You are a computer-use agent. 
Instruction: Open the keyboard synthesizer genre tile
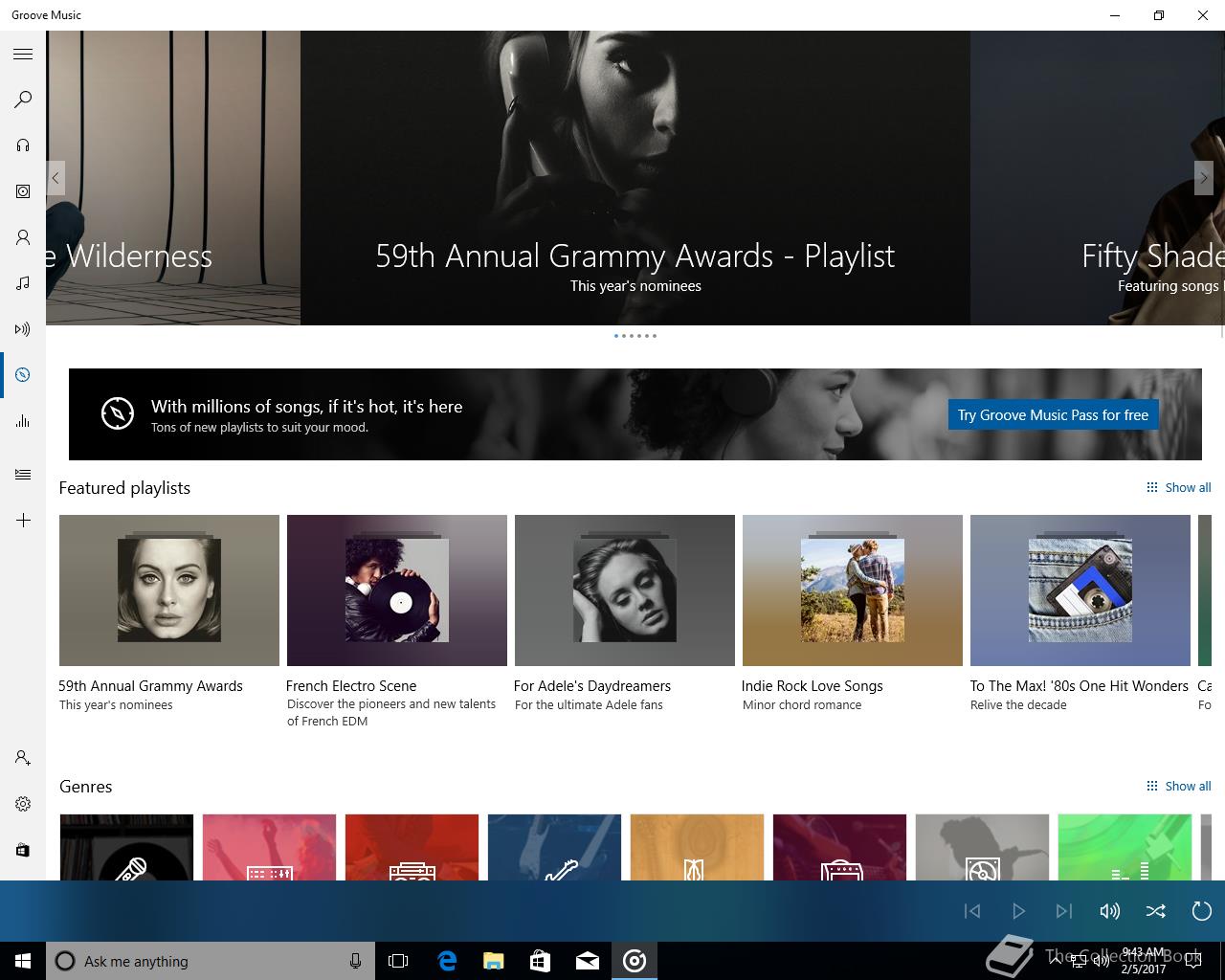[269, 847]
